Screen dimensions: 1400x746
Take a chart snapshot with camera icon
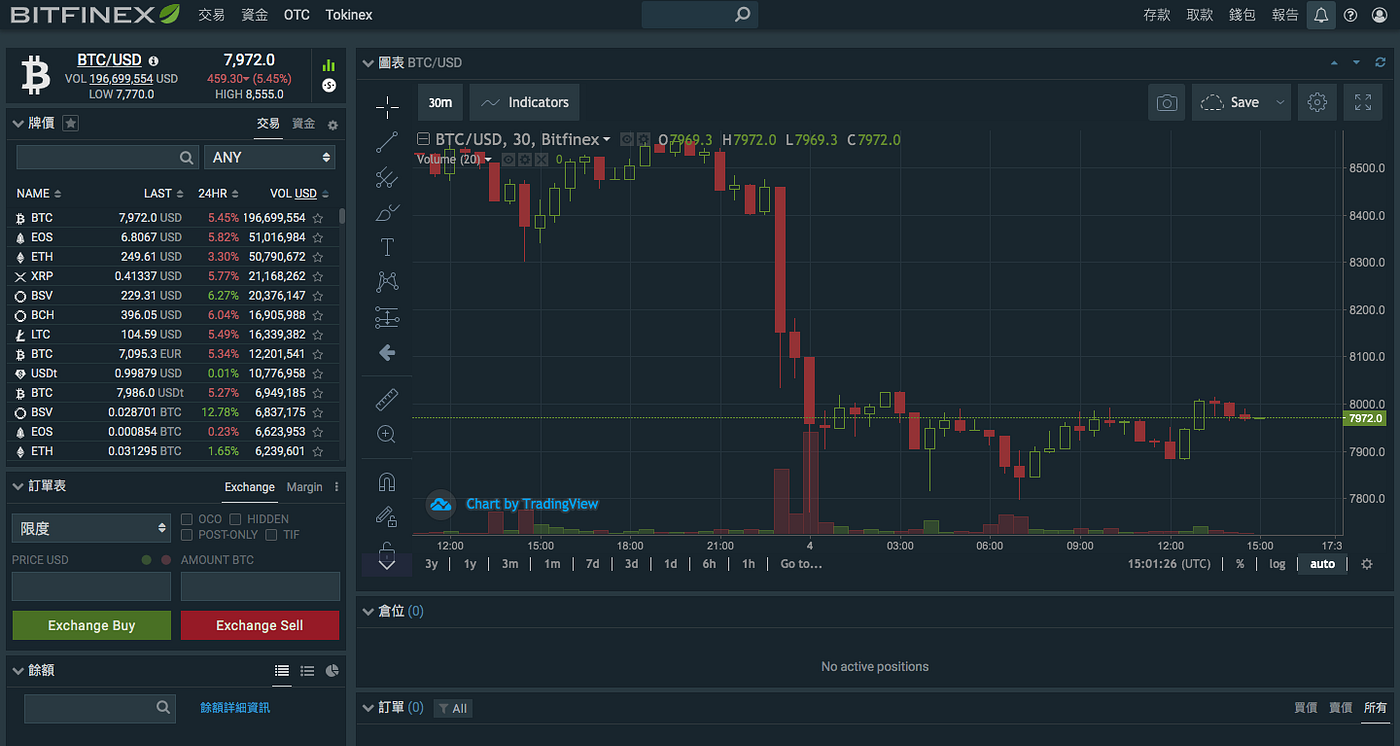[x=1166, y=102]
